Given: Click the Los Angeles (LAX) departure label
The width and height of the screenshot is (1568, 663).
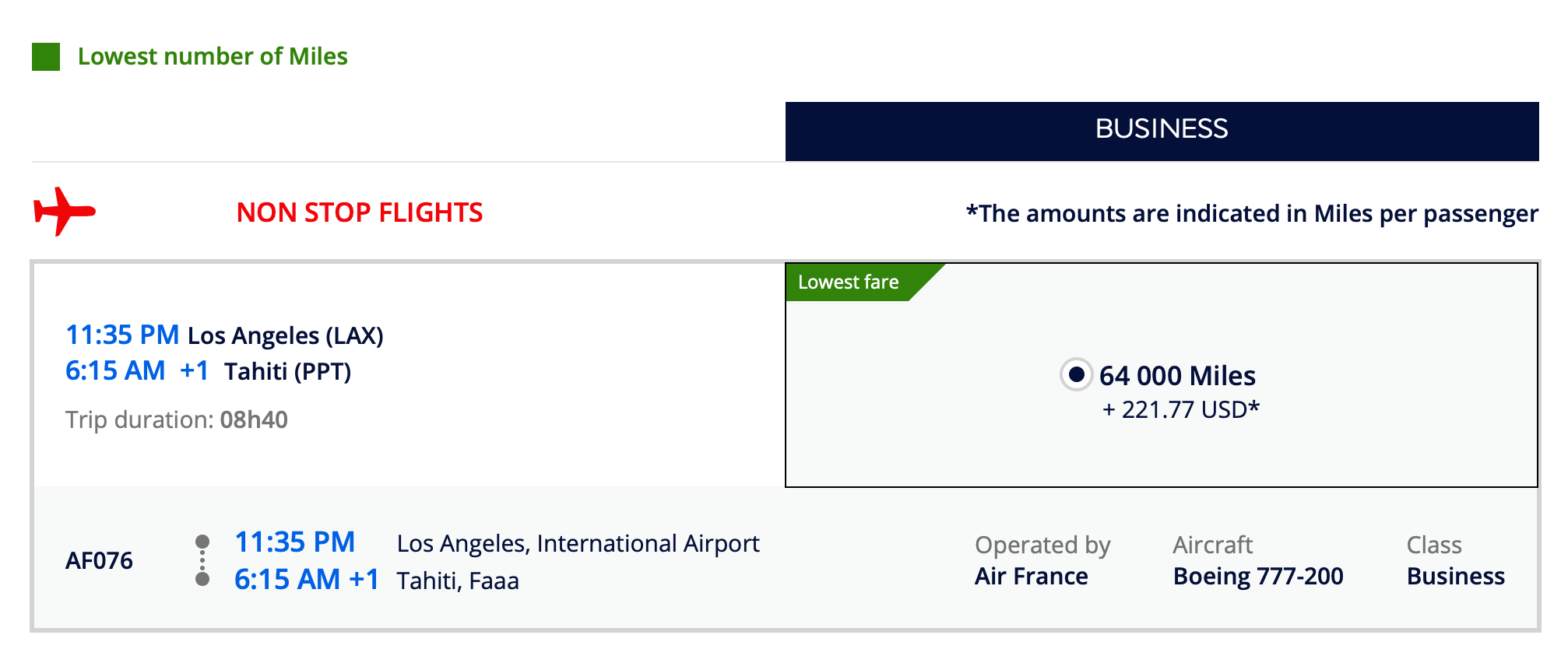Looking at the screenshot, I should click(284, 335).
